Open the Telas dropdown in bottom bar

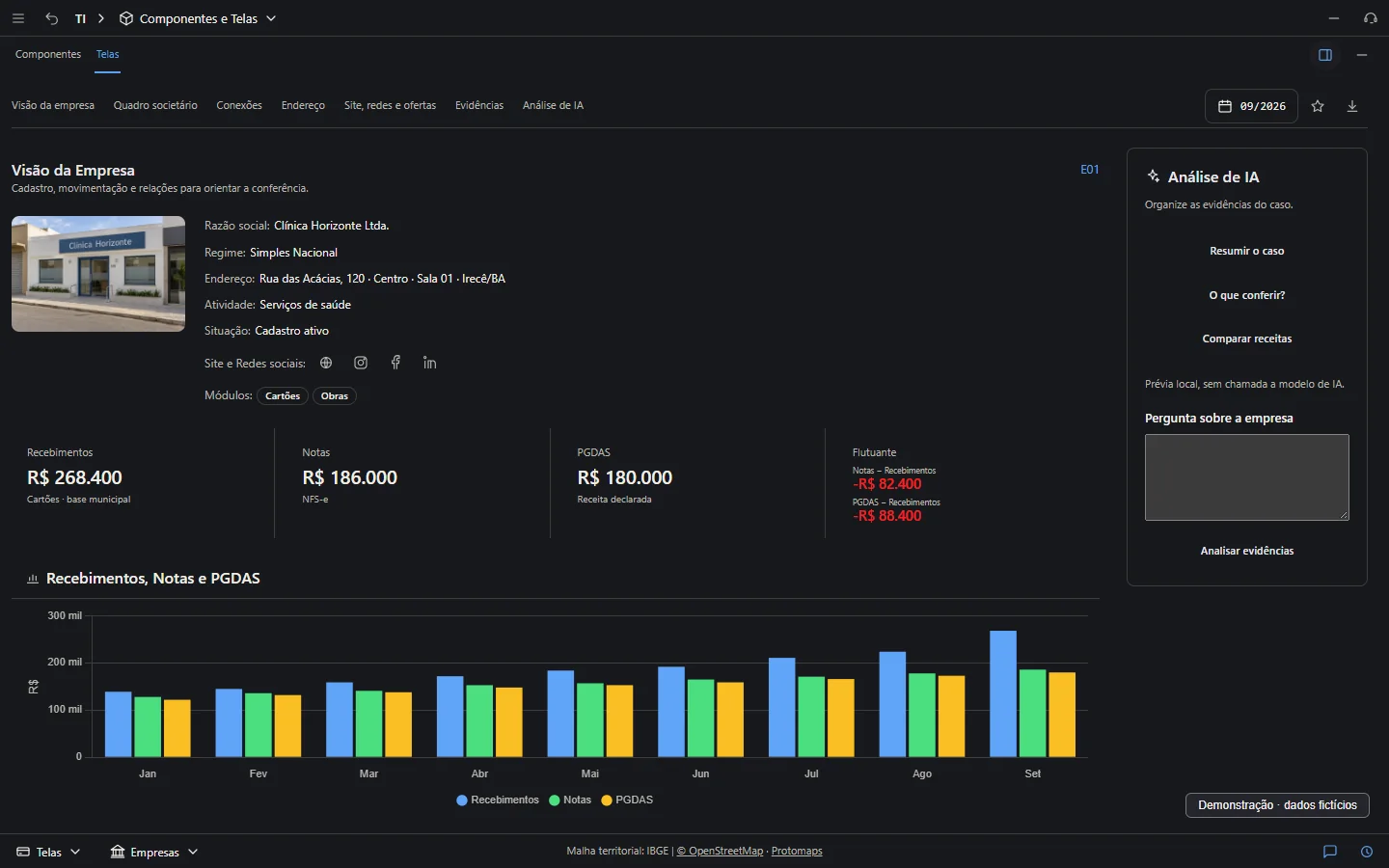(48, 852)
